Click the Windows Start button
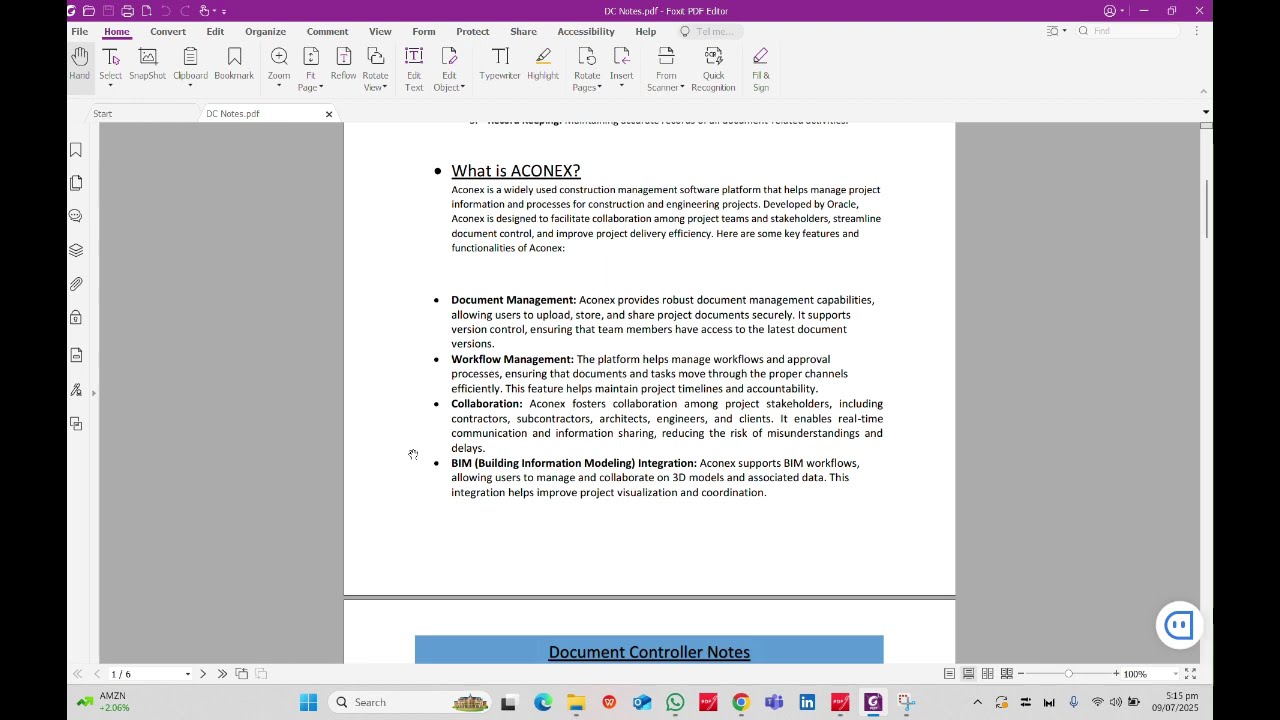Image resolution: width=1280 pixels, height=720 pixels. point(308,702)
